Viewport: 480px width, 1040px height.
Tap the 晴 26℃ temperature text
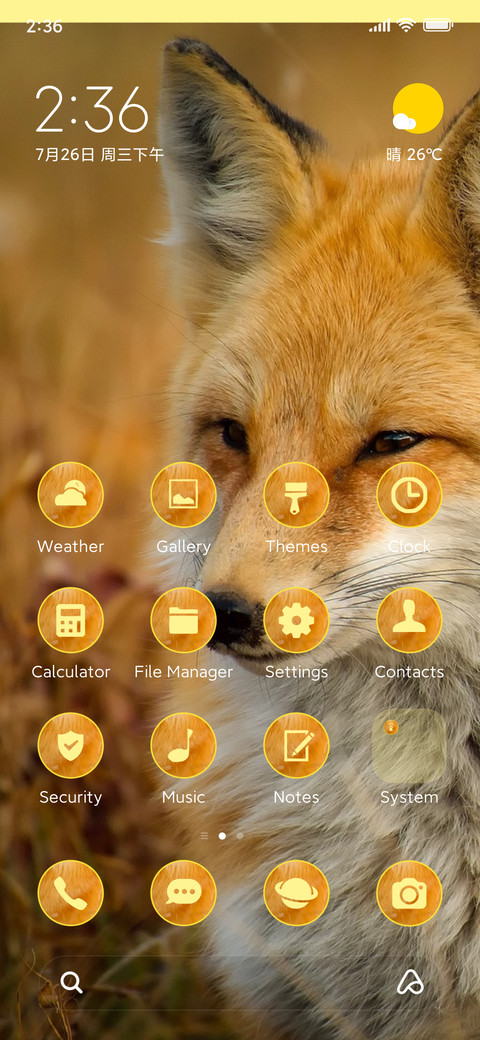(x=414, y=155)
